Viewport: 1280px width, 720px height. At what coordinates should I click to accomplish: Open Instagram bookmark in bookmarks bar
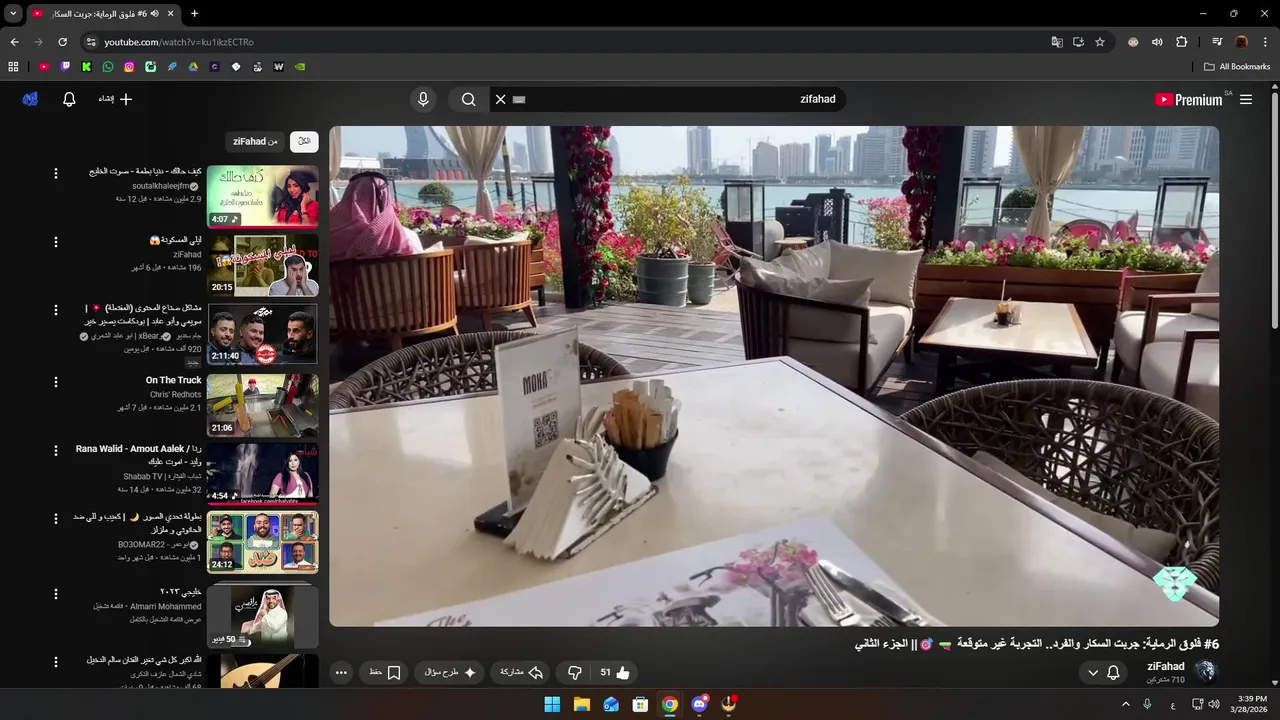tap(129, 67)
